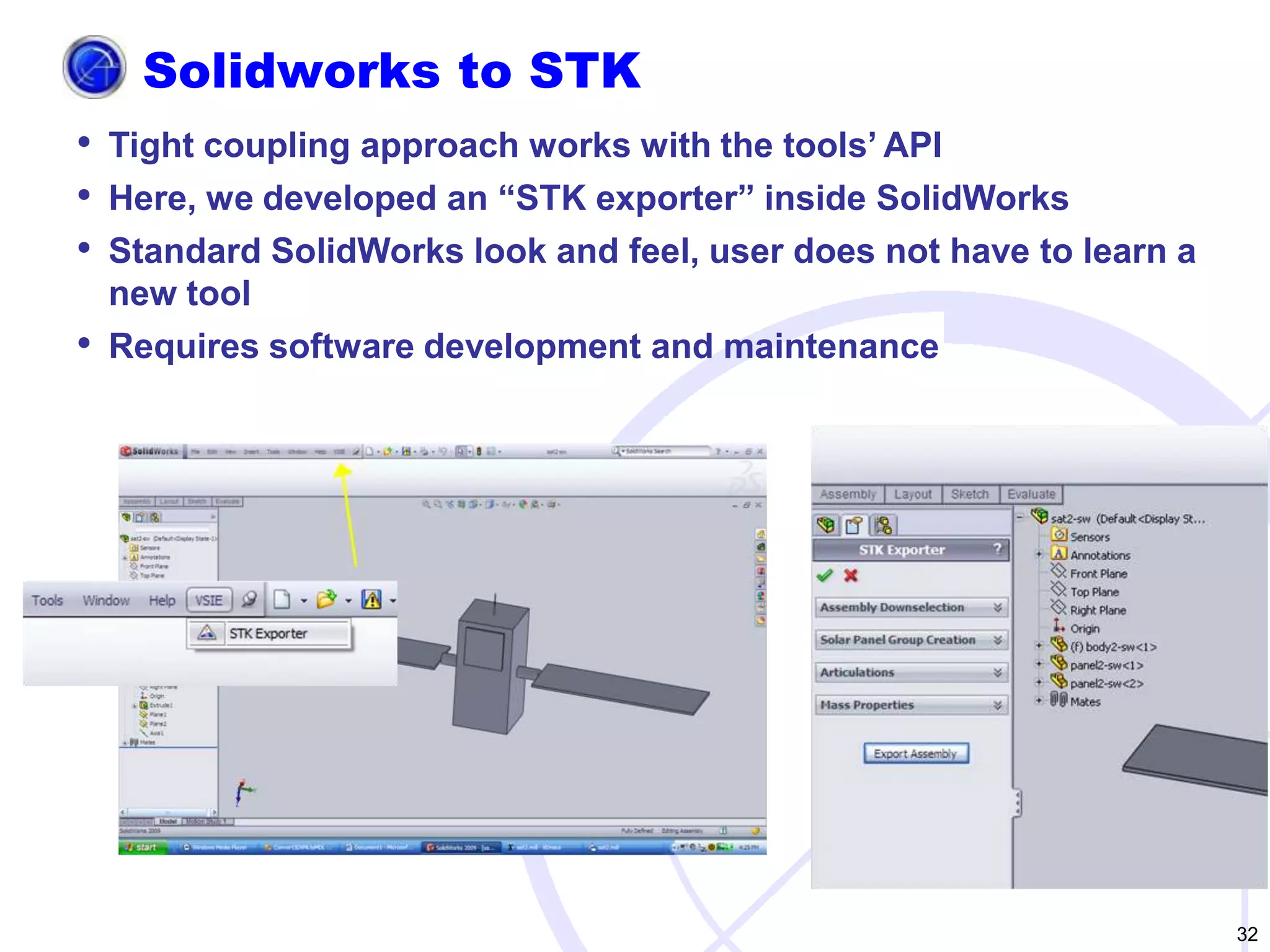Switch to the Assembly tab in the enlarged panel
This screenshot has width=1270, height=952.
(848, 494)
